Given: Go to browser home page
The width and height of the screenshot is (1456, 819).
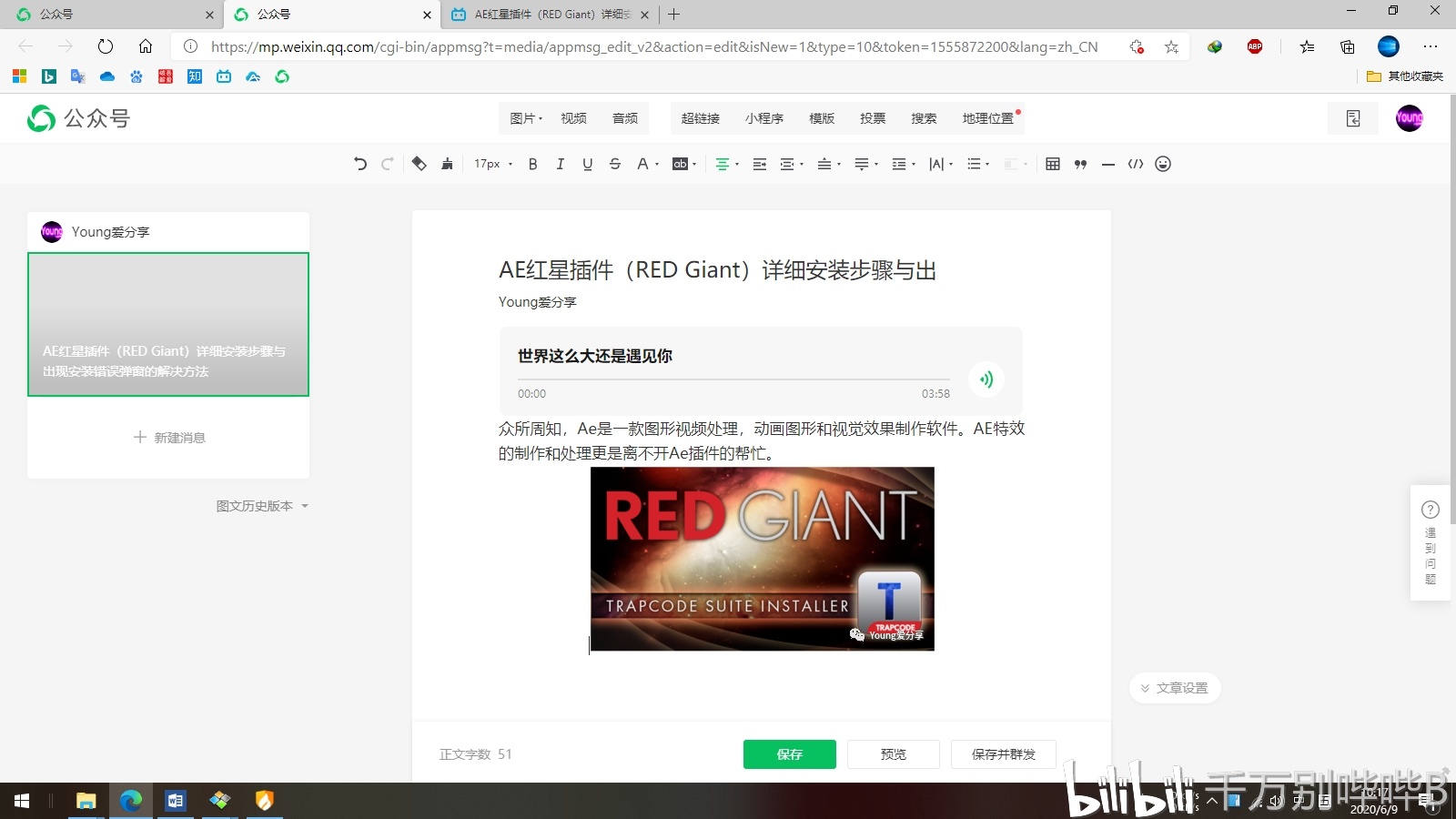Looking at the screenshot, I should point(146,46).
